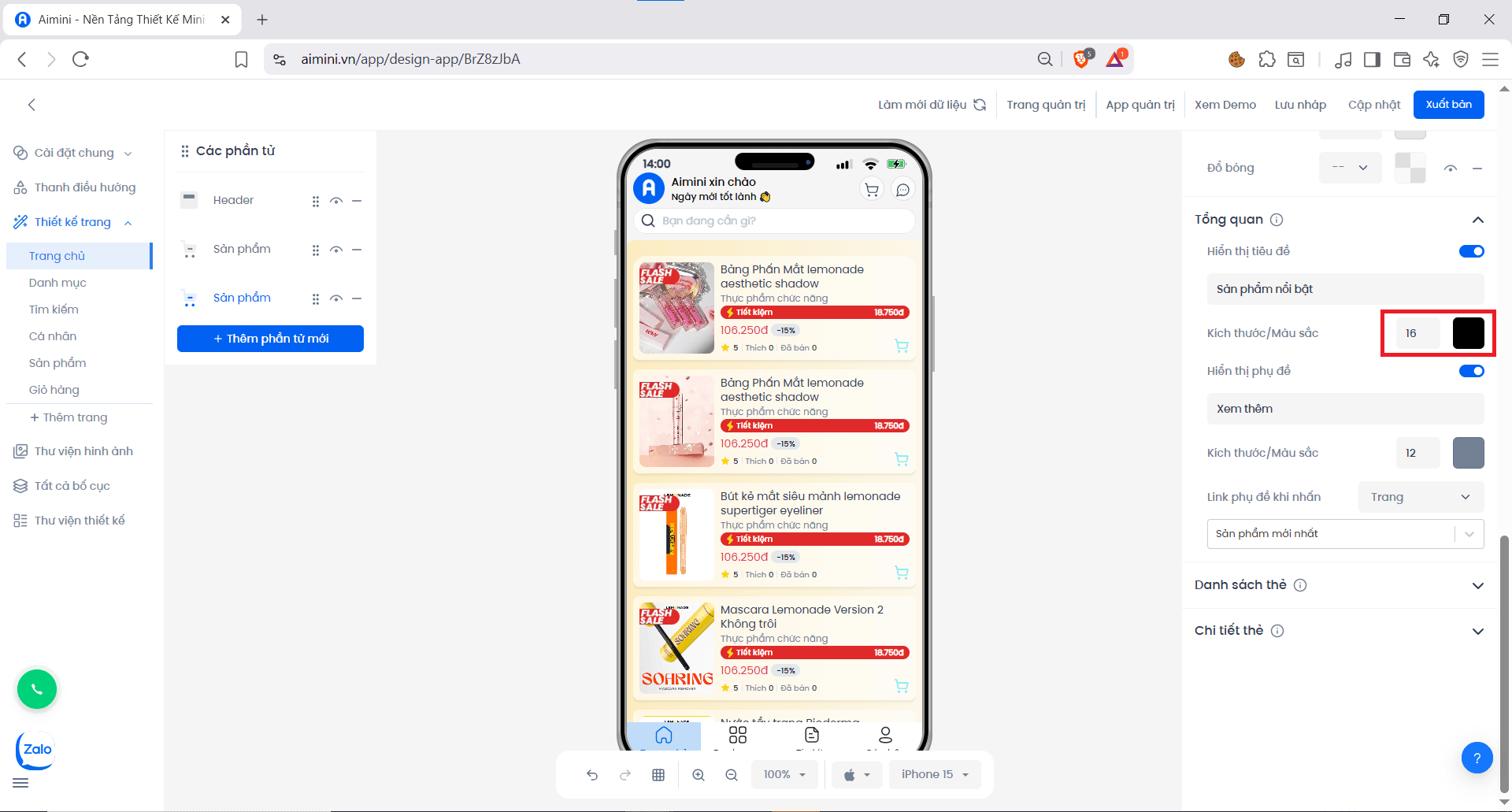Open Thư viện hình ảnh in sidebar

[x=83, y=451]
